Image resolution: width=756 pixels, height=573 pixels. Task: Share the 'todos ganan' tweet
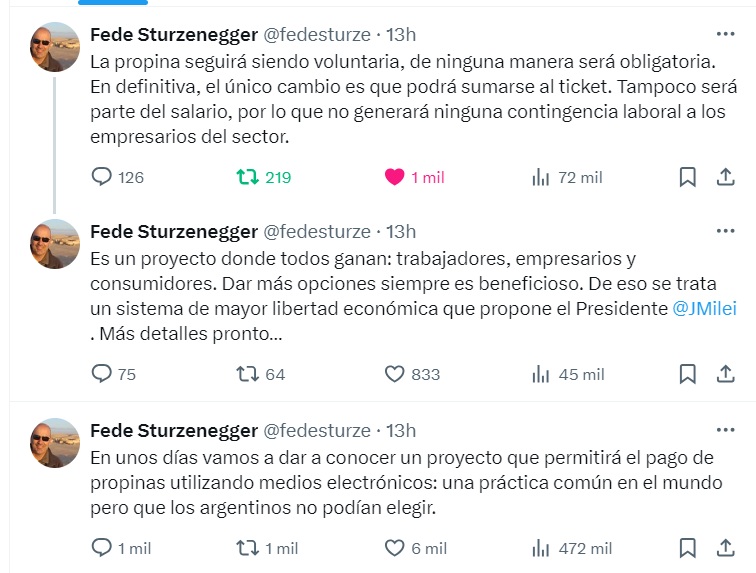click(x=726, y=374)
